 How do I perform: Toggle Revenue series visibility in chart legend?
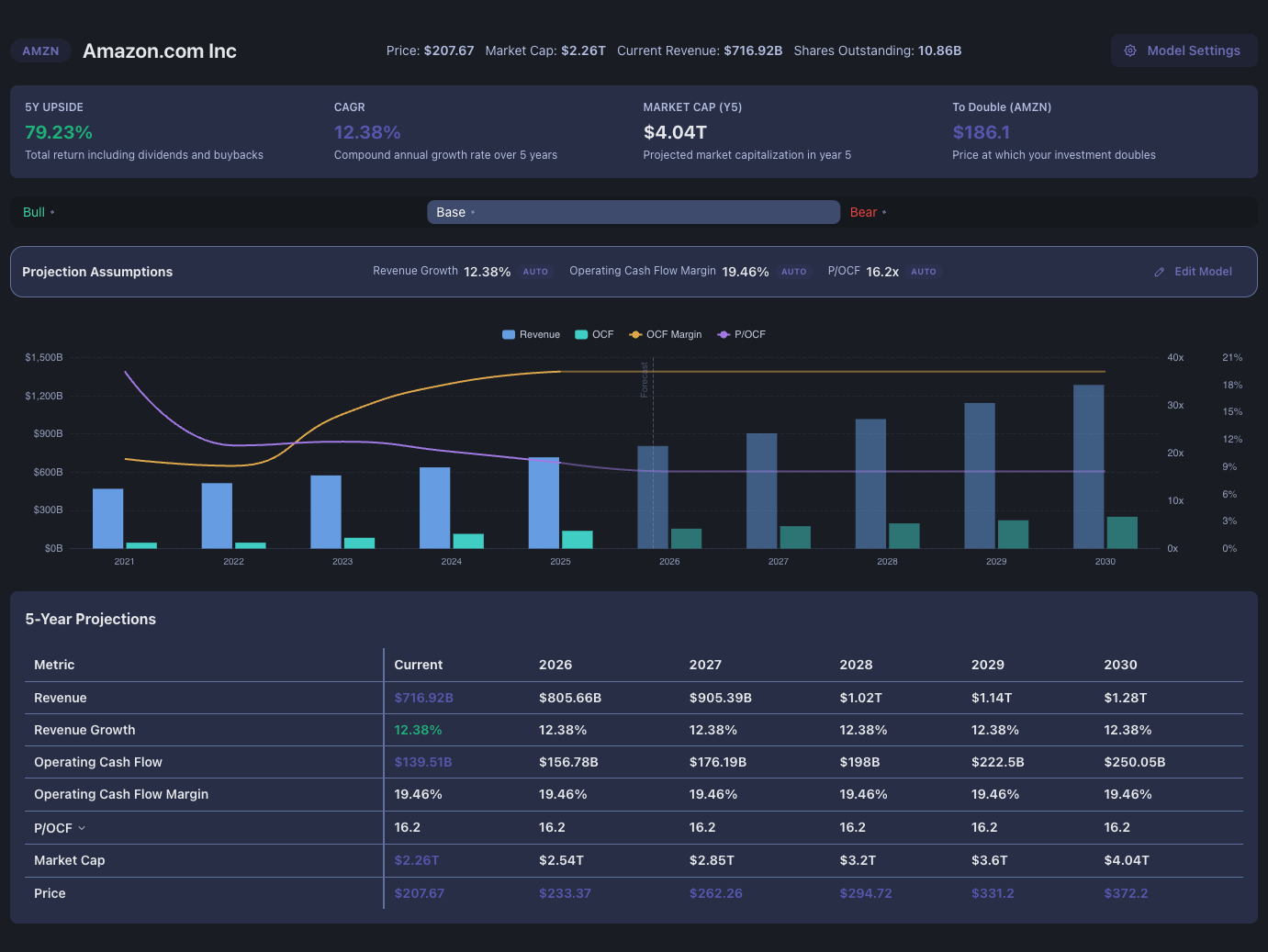531,334
